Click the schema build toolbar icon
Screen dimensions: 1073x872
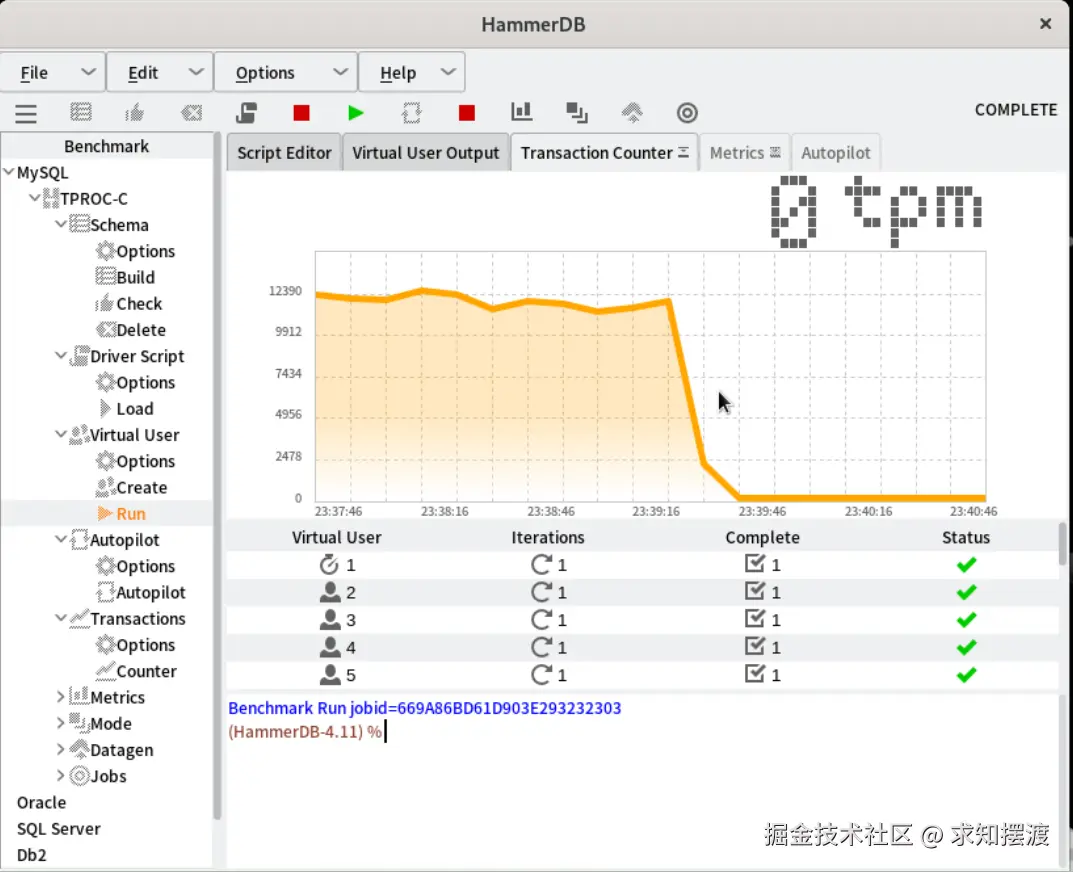(x=81, y=112)
